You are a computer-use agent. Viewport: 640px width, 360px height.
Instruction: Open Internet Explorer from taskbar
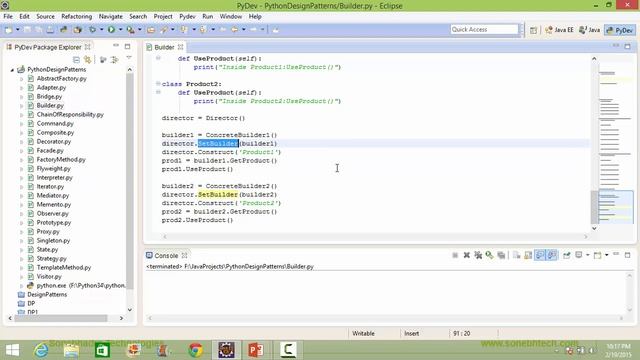coord(41,350)
